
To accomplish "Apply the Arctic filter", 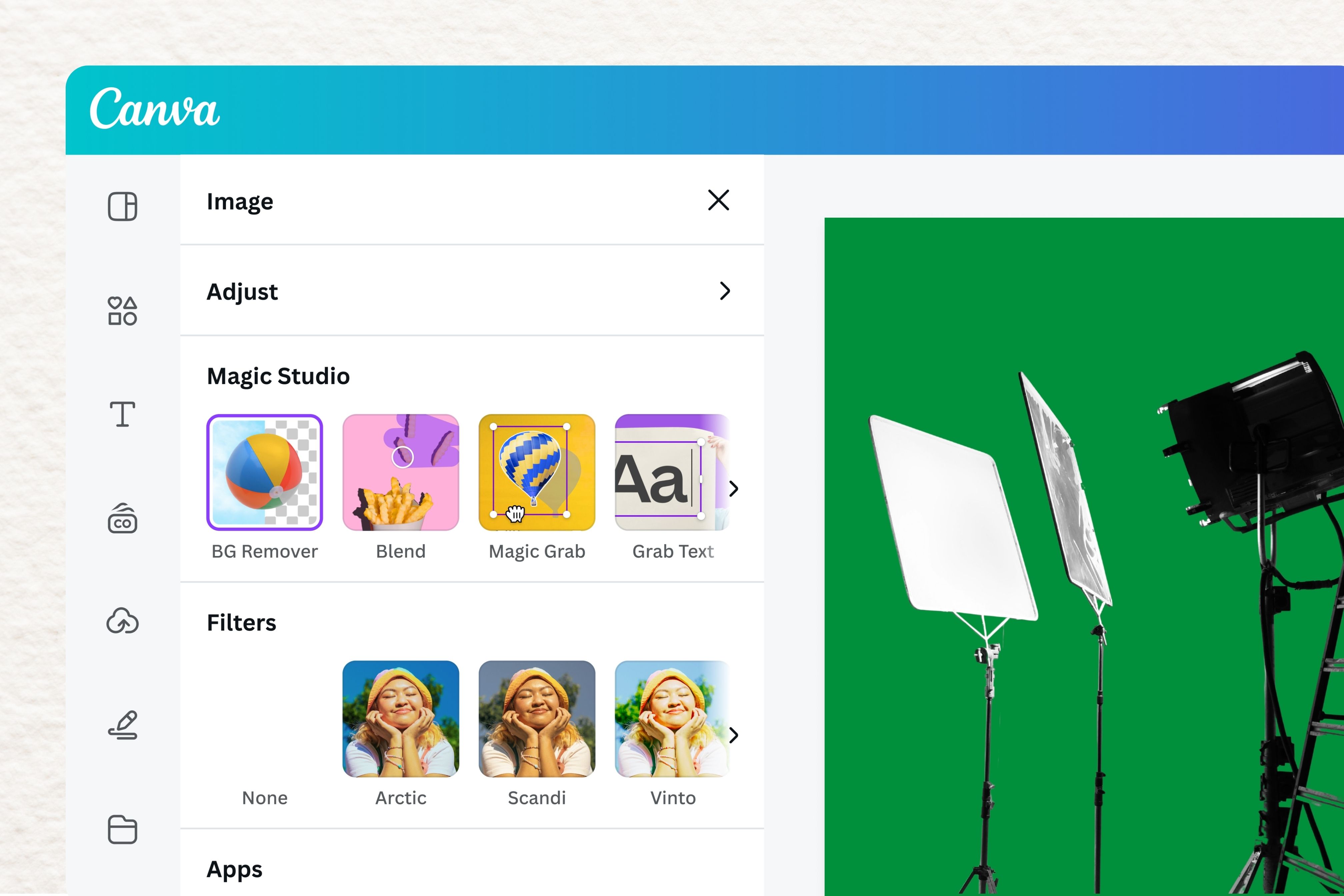I will [x=401, y=719].
